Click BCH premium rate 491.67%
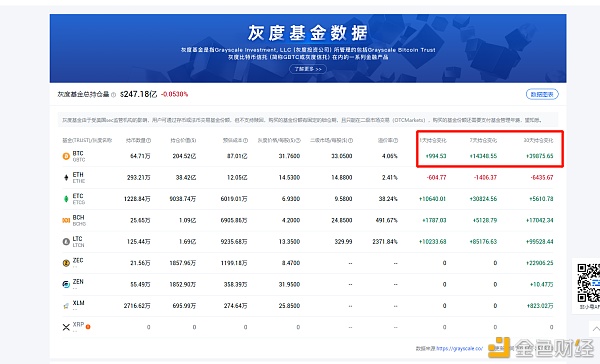Viewport: 600px width, 364px height. 386,220
